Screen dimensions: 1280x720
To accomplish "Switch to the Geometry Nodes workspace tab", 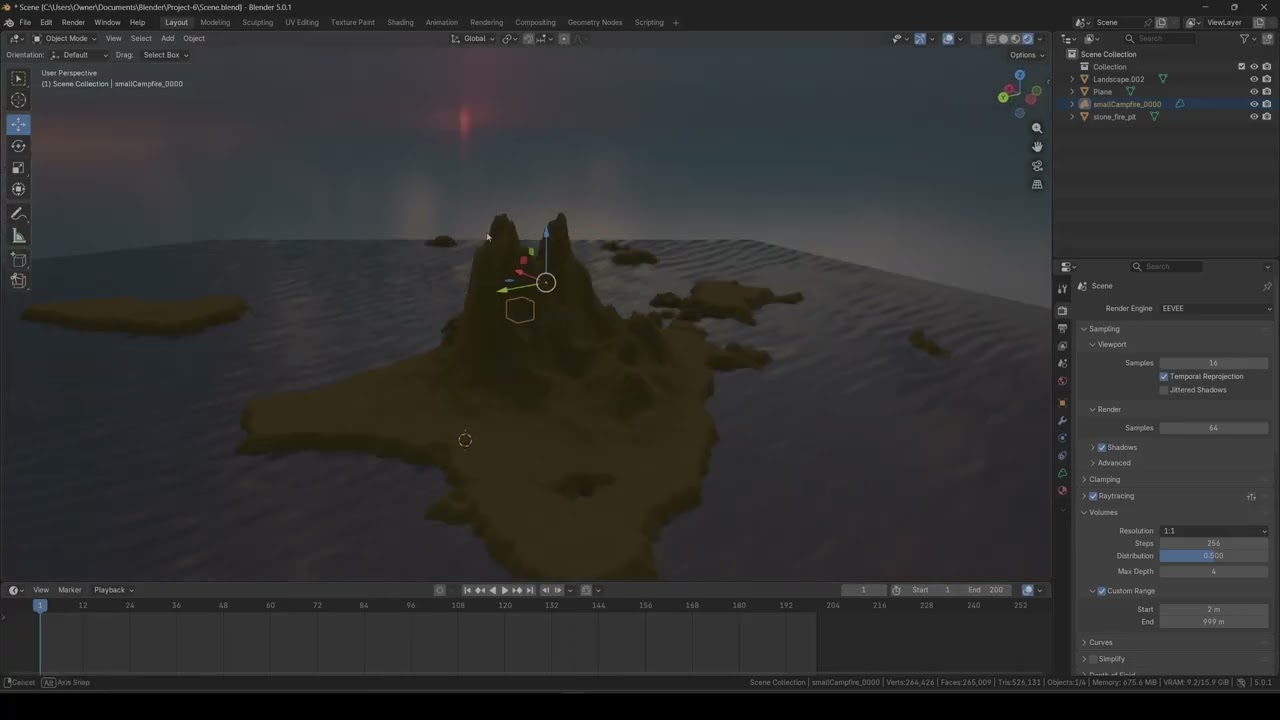I will tap(595, 22).
